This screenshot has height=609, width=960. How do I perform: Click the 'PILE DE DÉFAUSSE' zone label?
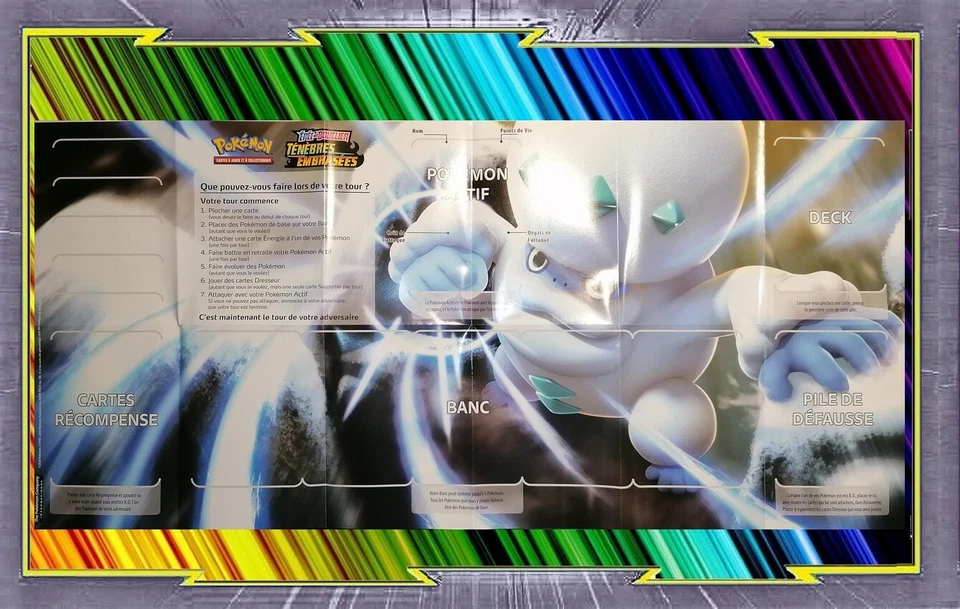click(832, 409)
